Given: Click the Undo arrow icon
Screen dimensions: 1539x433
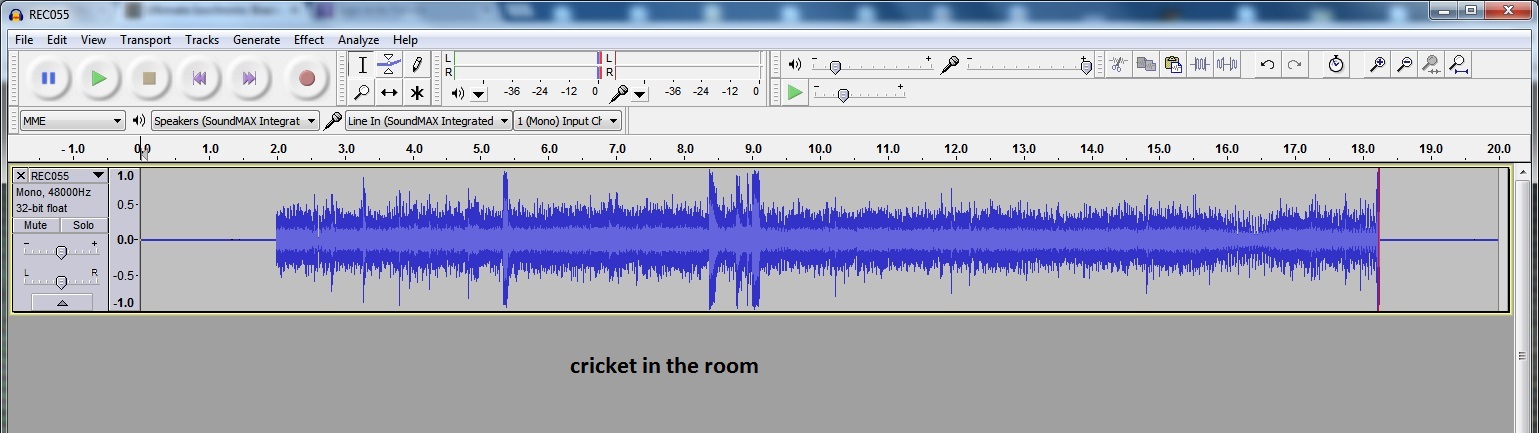Looking at the screenshot, I should pos(1267,65).
